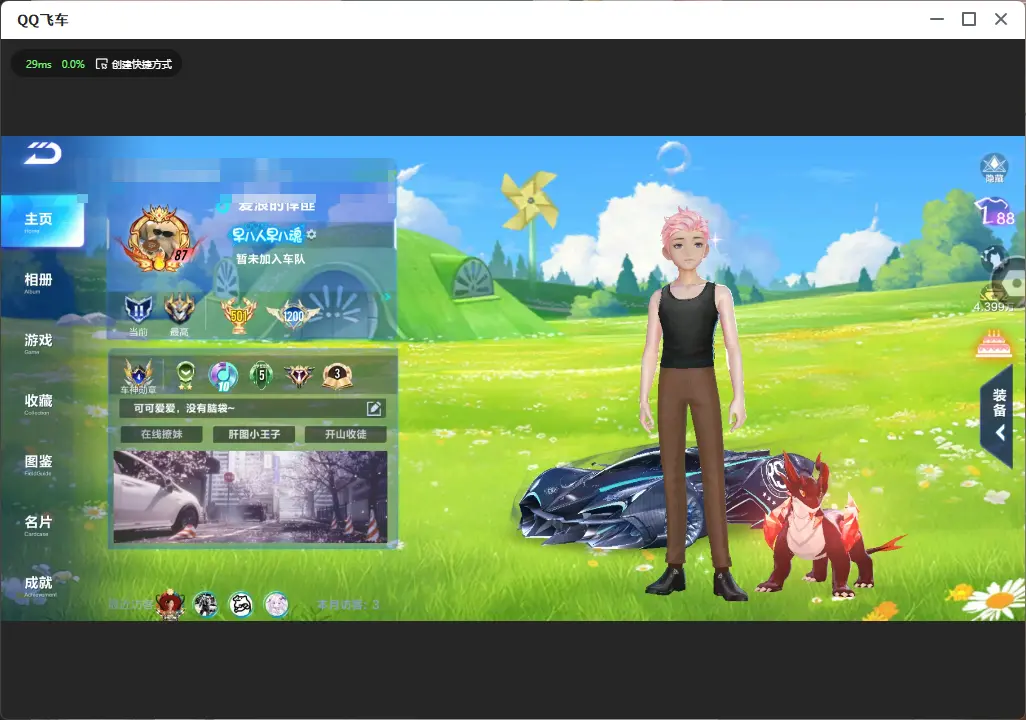Open the cherry blossom street photo thumbnail
Viewport: 1026px width, 720px height.
[x=250, y=497]
